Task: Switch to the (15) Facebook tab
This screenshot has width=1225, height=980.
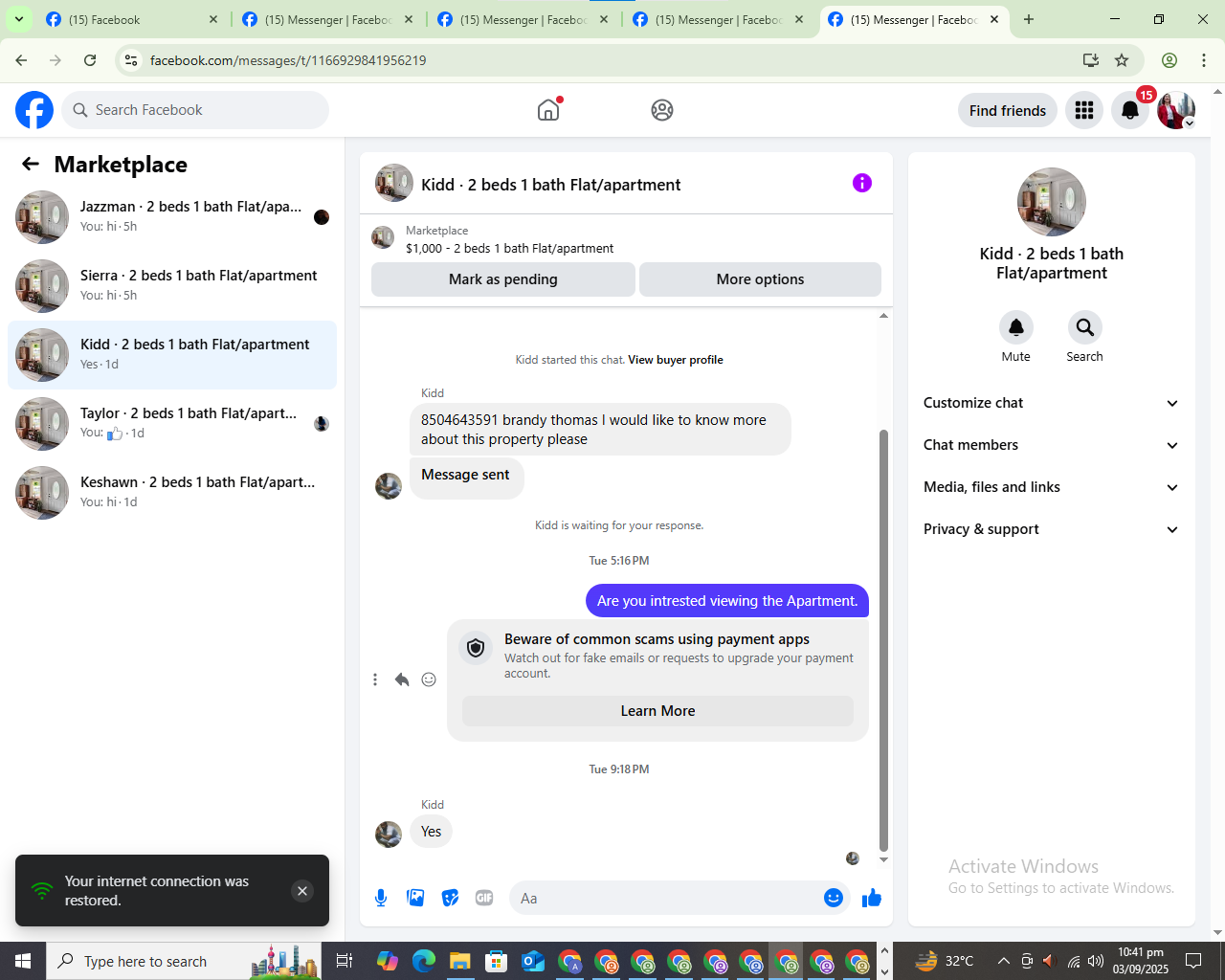Action: [x=132, y=19]
